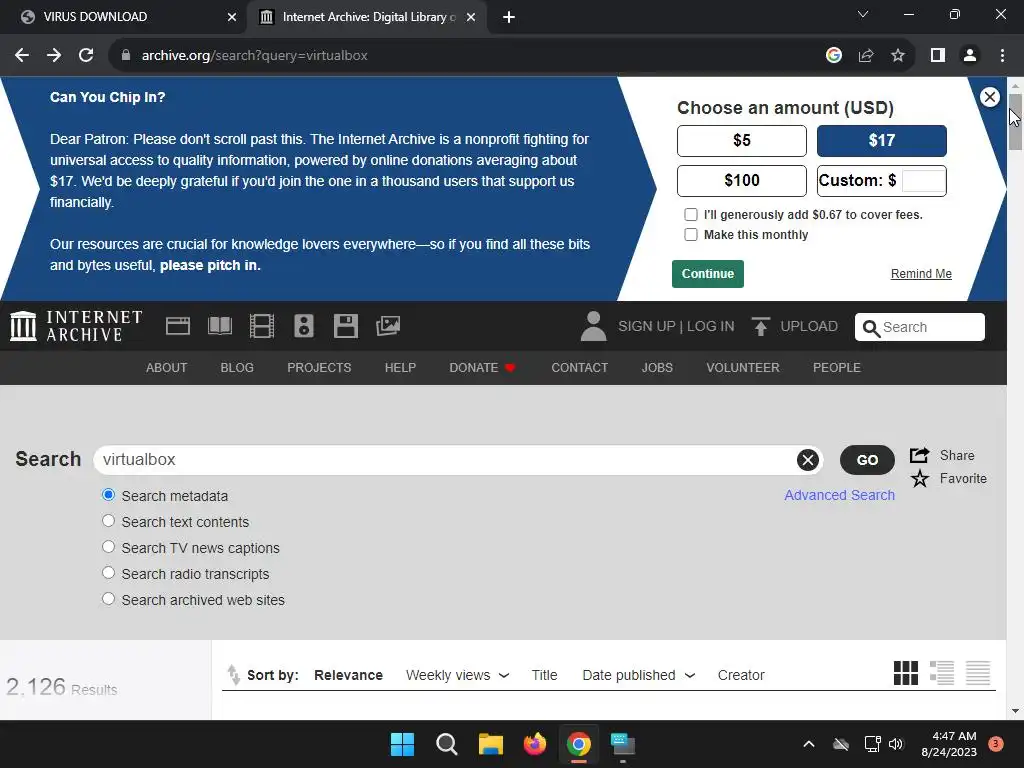Click the Upload arrow icon
The image size is (1024, 768).
coord(761,326)
